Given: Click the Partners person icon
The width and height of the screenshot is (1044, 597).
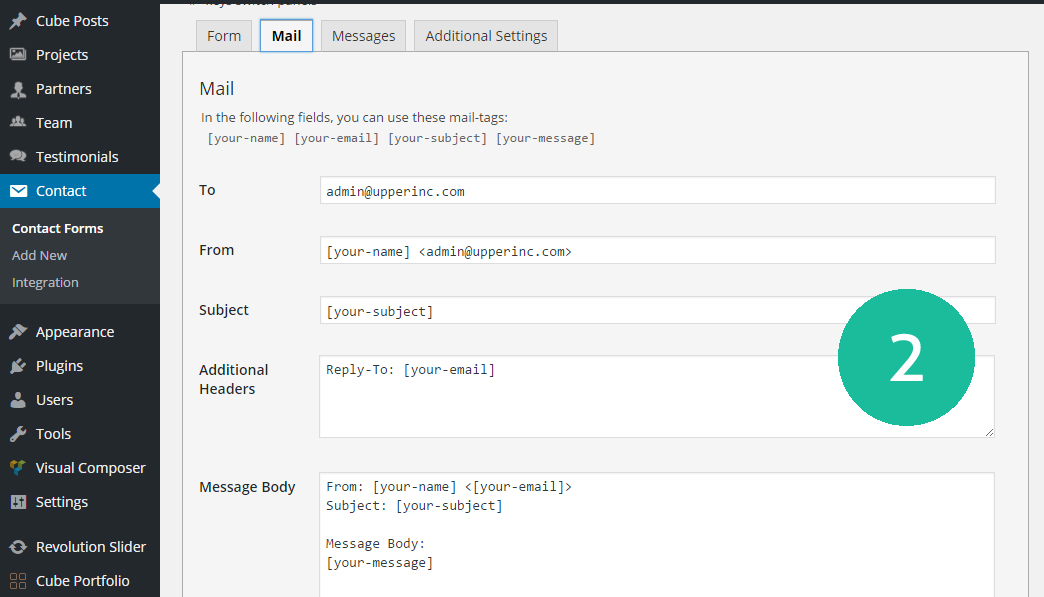Looking at the screenshot, I should click(18, 89).
